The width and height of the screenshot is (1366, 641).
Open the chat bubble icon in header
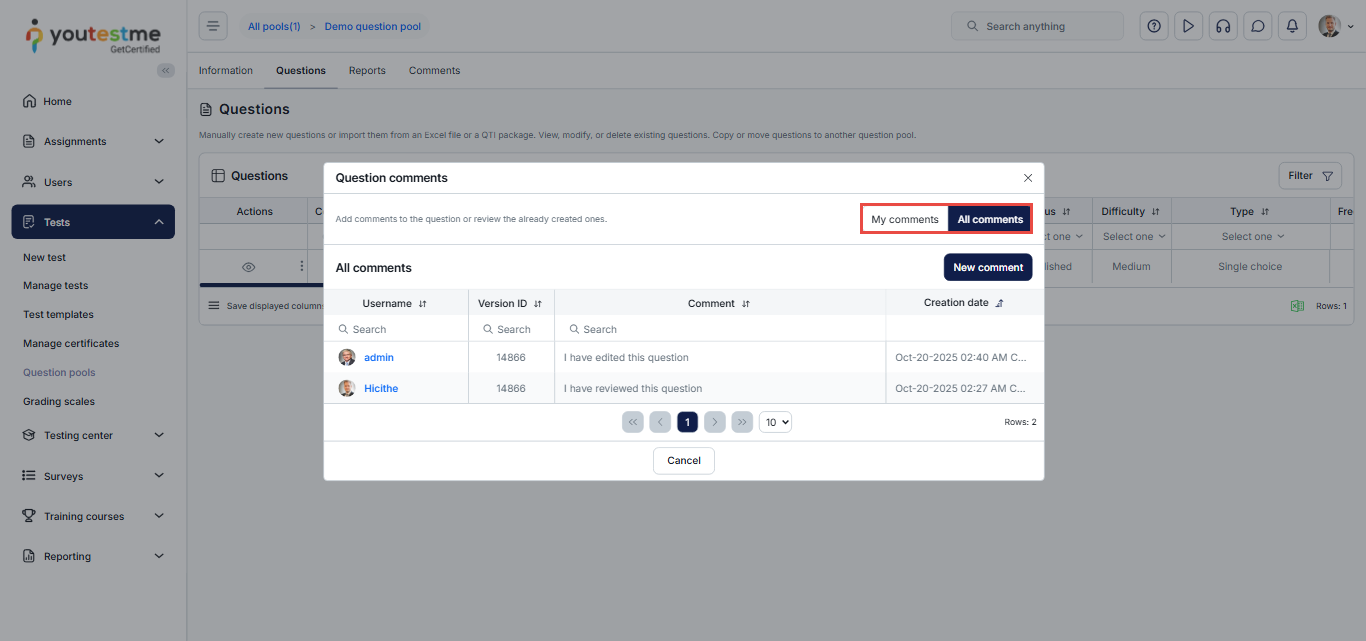click(1258, 26)
